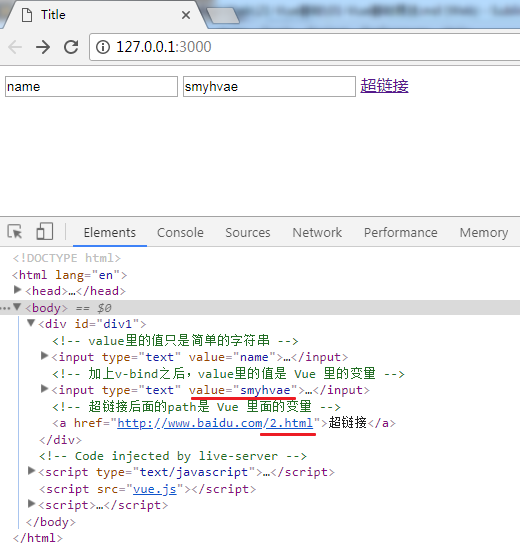This screenshot has width=520, height=555.
Task: Click the input field containing smyhvae
Action: [x=269, y=86]
